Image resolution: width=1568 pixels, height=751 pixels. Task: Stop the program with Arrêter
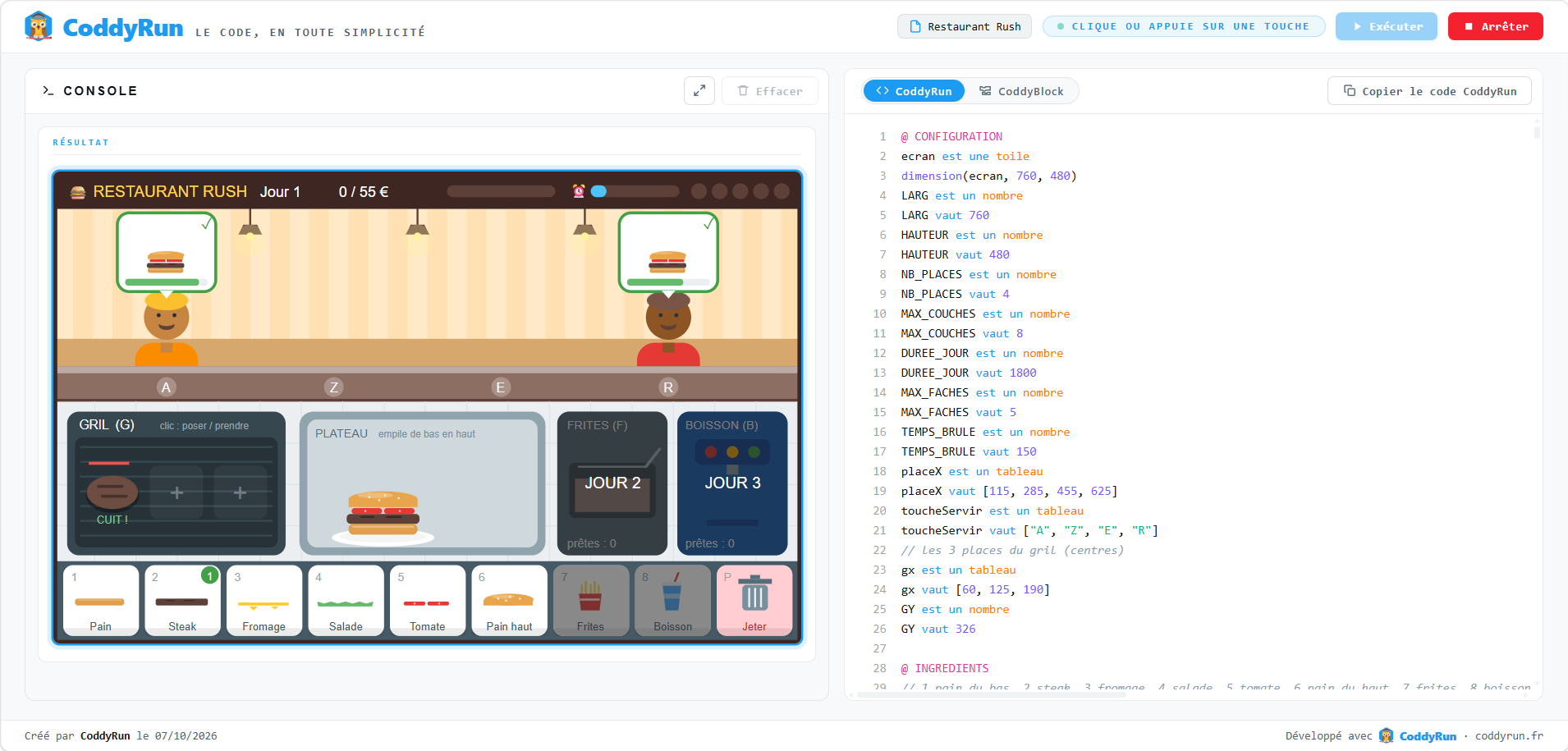(x=1496, y=26)
